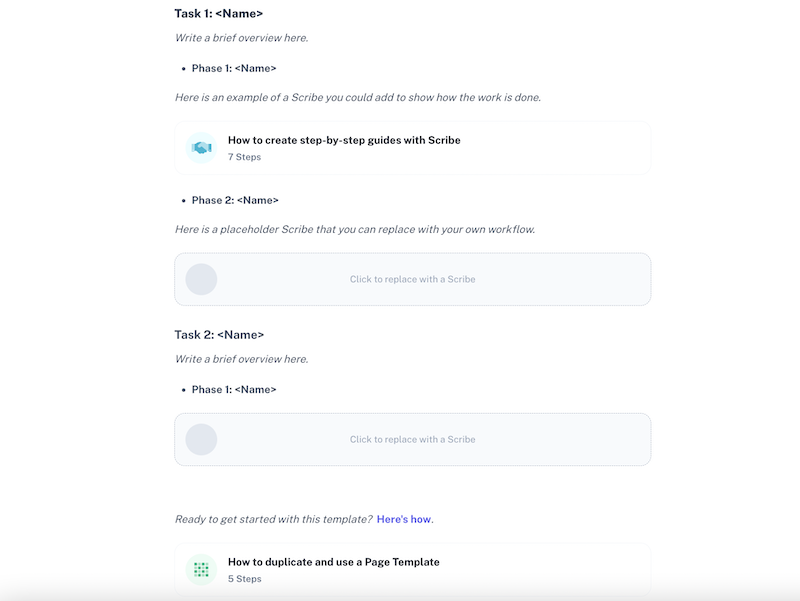
Task: Click the '7 Steps' label on the first Scribe
Action: [x=243, y=156]
